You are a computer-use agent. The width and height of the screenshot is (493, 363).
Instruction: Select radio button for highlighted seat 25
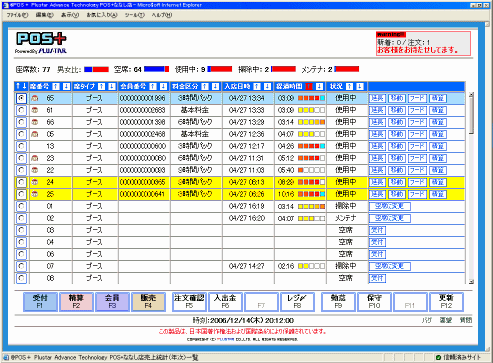pos(21,194)
